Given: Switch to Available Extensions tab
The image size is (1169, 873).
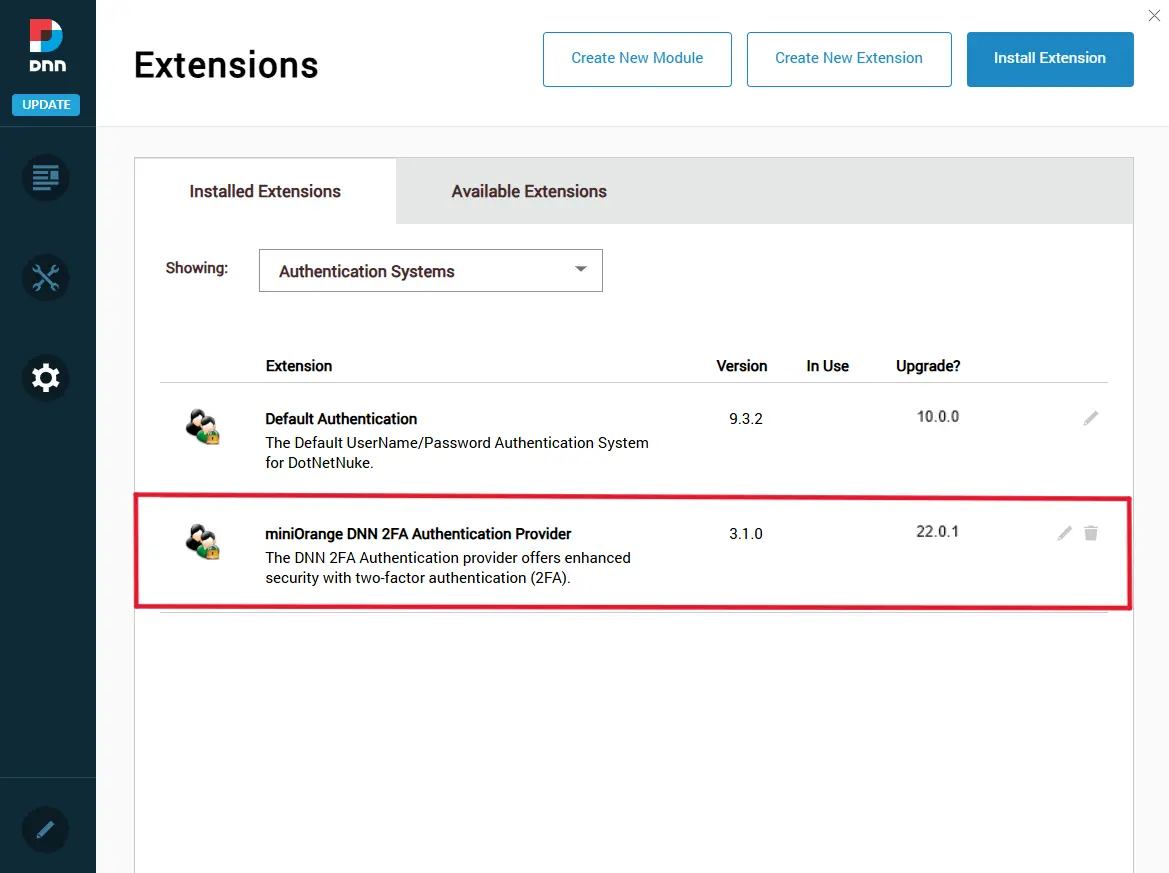Looking at the screenshot, I should pos(529,191).
